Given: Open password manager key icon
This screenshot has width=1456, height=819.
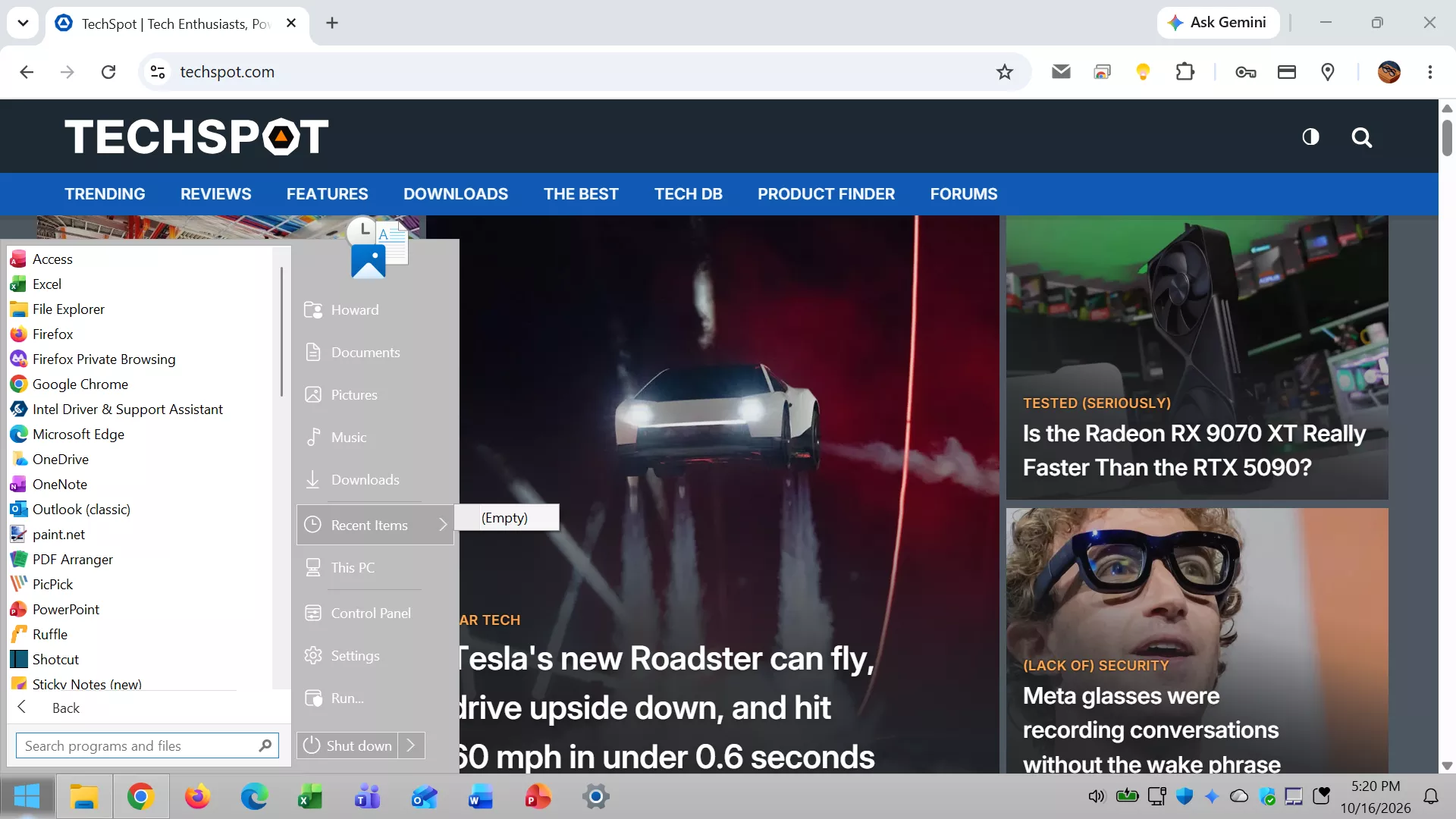Looking at the screenshot, I should (x=1246, y=72).
